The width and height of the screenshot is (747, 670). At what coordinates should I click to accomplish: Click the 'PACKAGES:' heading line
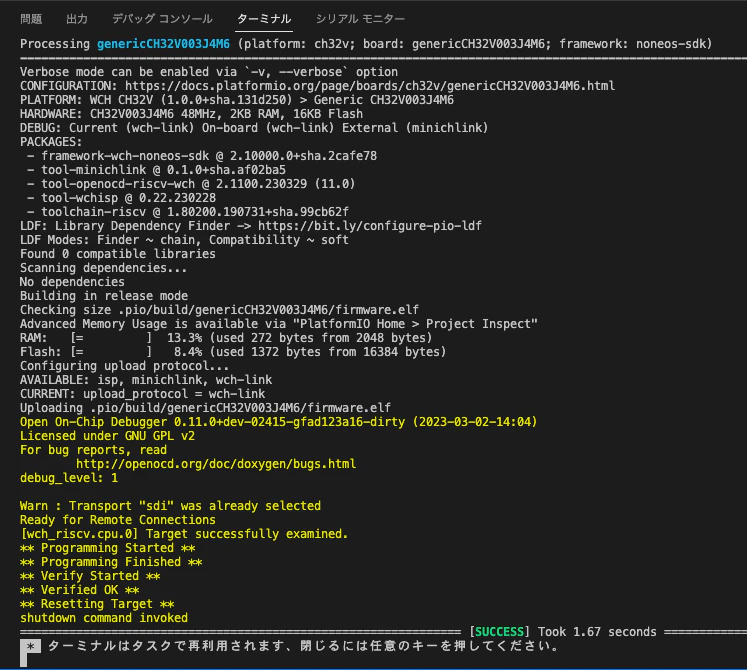coord(51,142)
